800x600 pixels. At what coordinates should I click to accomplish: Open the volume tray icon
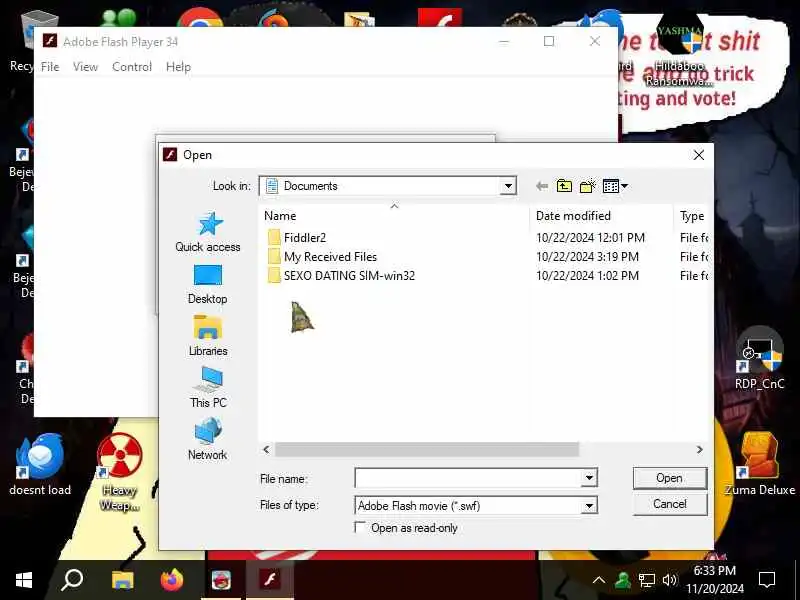point(669,580)
